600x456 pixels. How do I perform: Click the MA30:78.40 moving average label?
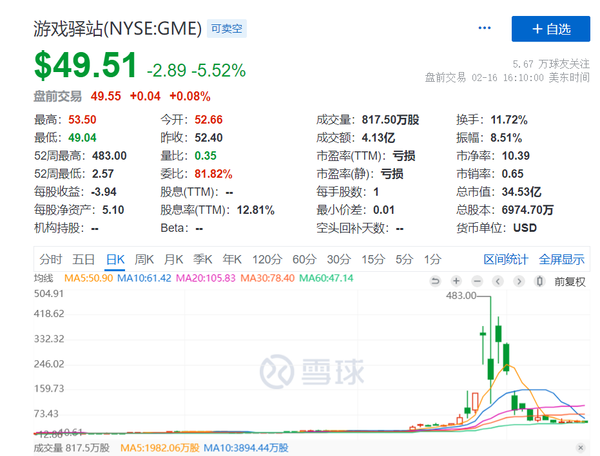(x=267, y=278)
